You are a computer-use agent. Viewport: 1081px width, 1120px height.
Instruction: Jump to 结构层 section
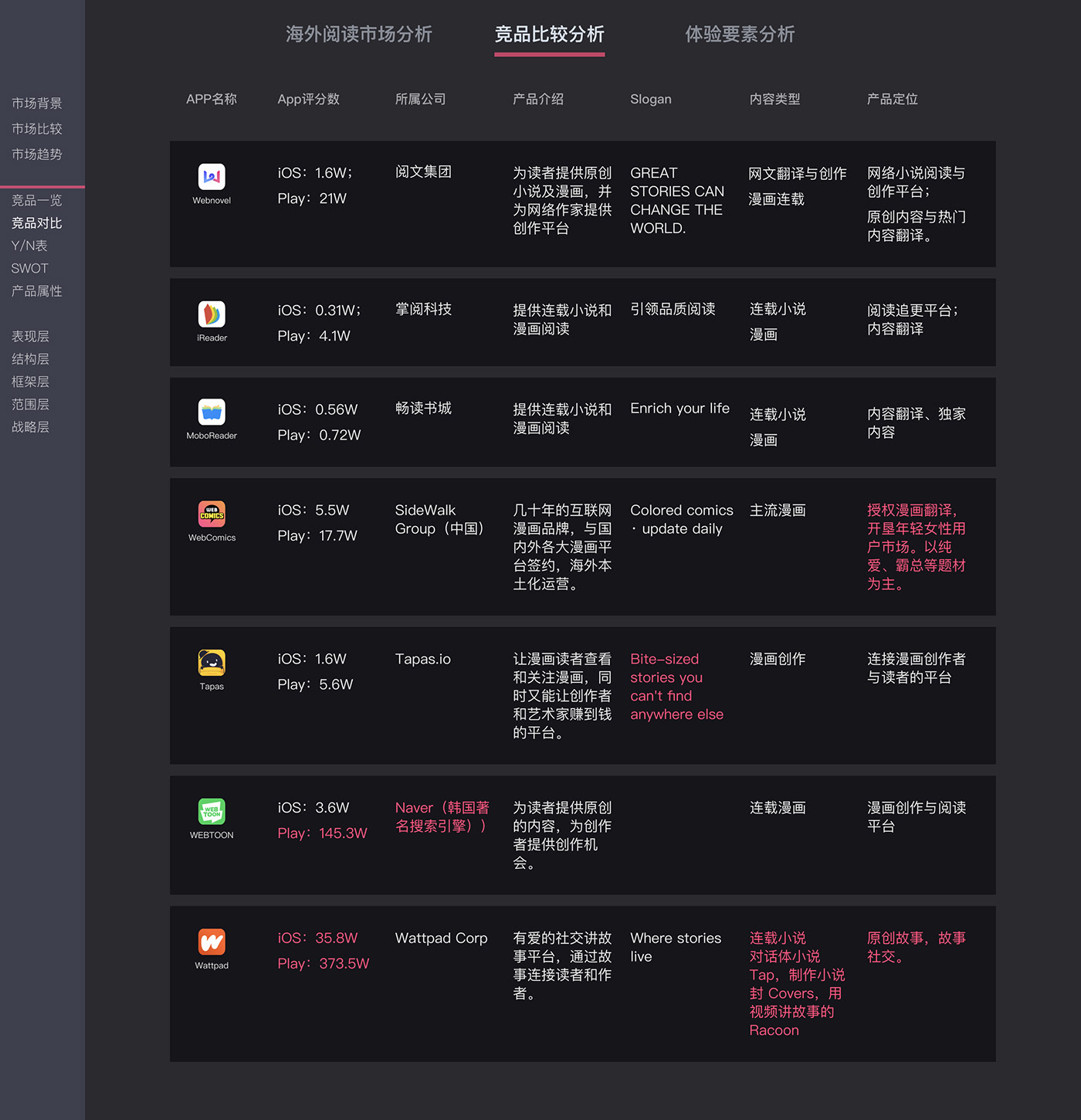[x=30, y=359]
